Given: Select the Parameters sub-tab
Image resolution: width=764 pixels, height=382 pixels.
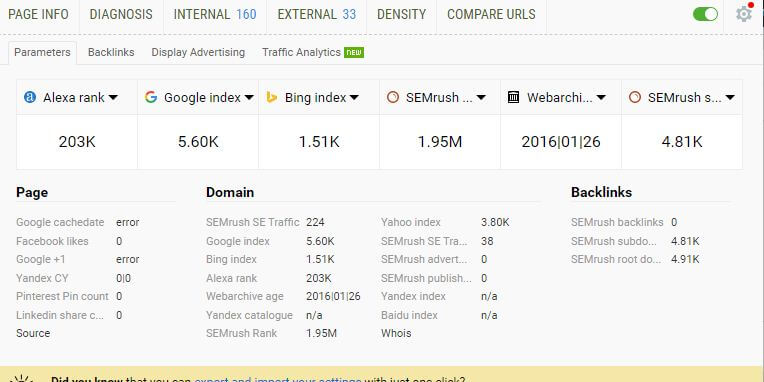Looking at the screenshot, I should [x=42, y=53].
